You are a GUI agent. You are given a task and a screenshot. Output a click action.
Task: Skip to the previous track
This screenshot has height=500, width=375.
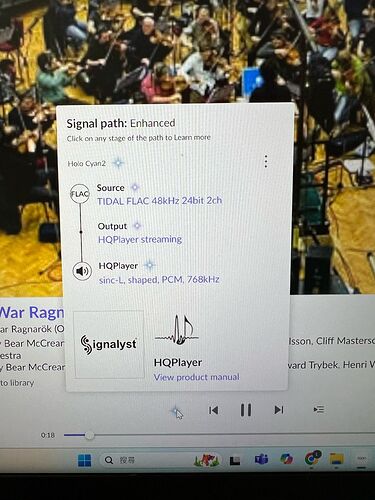tap(213, 410)
